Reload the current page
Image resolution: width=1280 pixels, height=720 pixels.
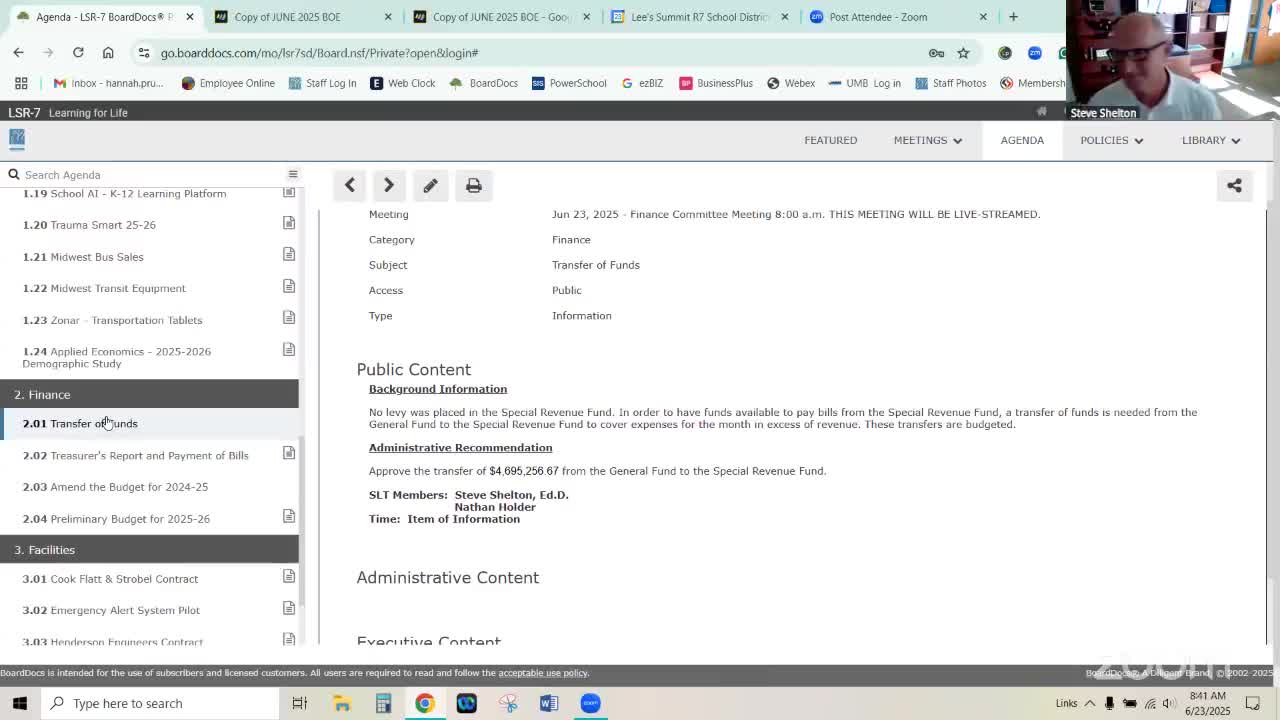(x=78, y=52)
